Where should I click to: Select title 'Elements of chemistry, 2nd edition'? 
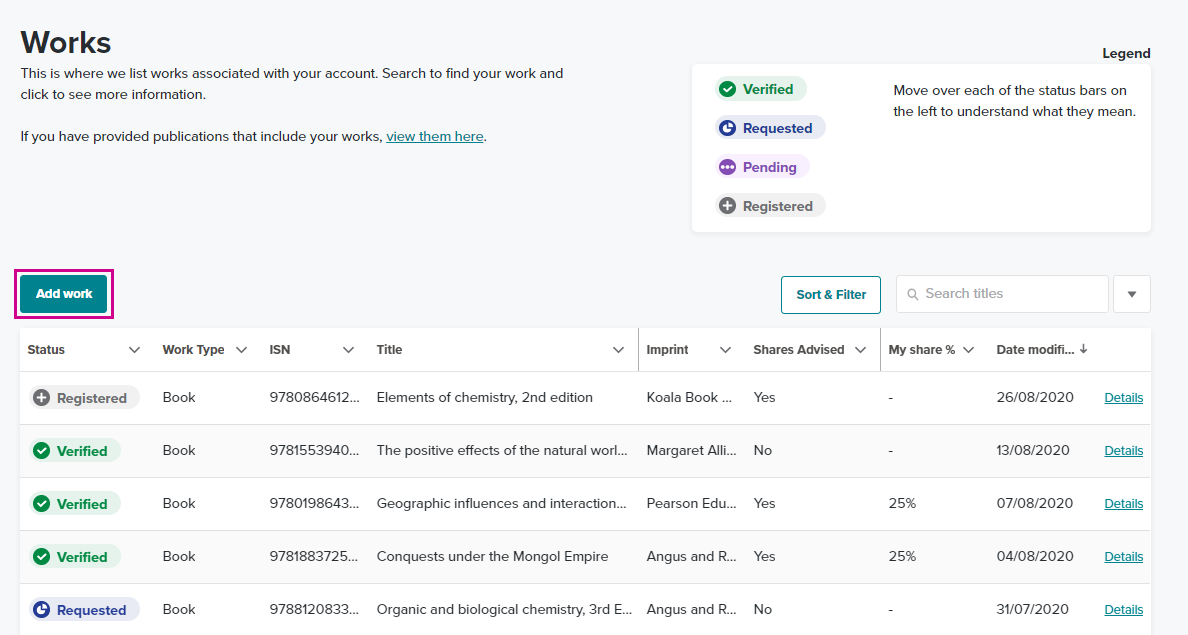[485, 398]
